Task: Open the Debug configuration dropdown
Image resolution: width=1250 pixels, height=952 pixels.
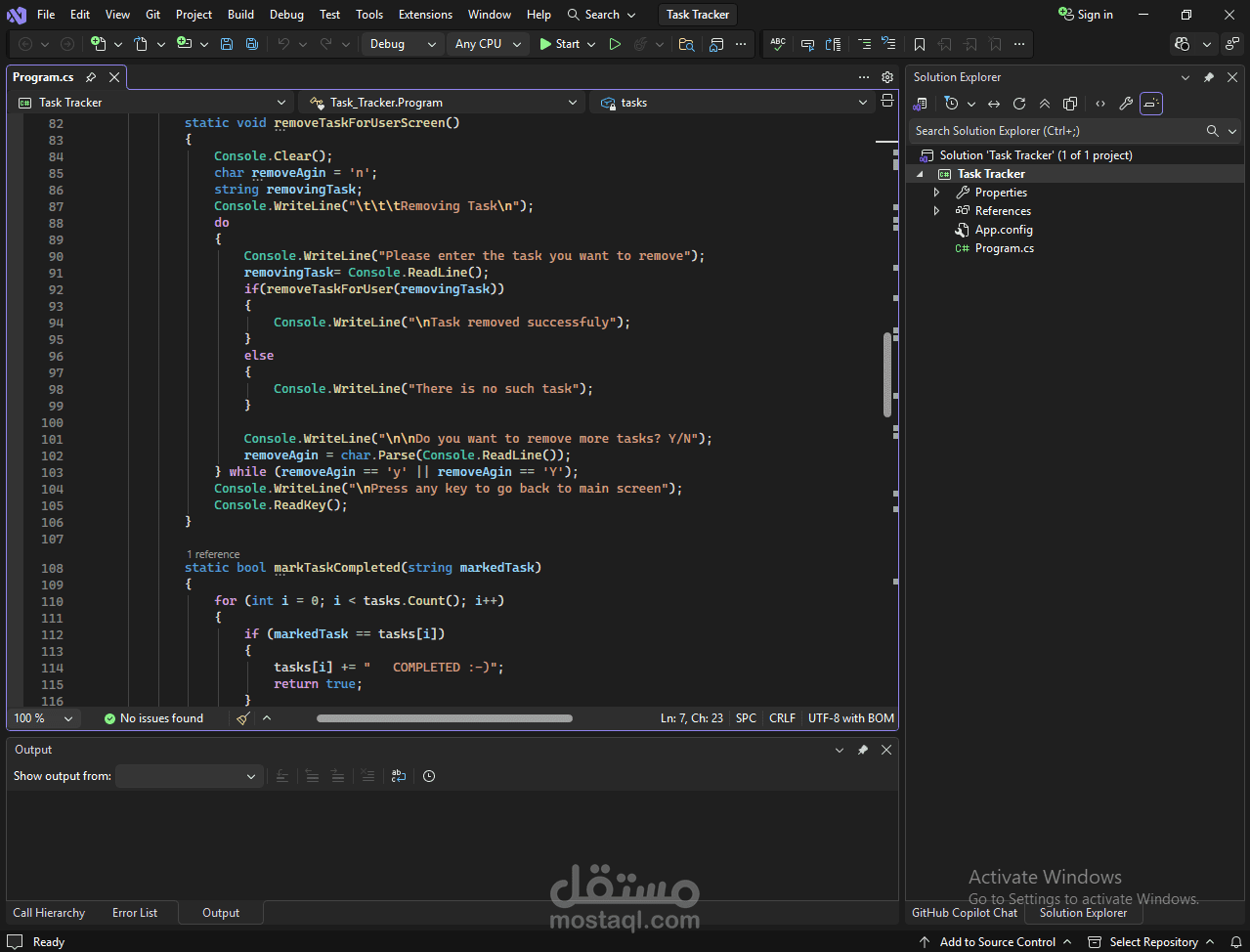Action: [x=403, y=44]
